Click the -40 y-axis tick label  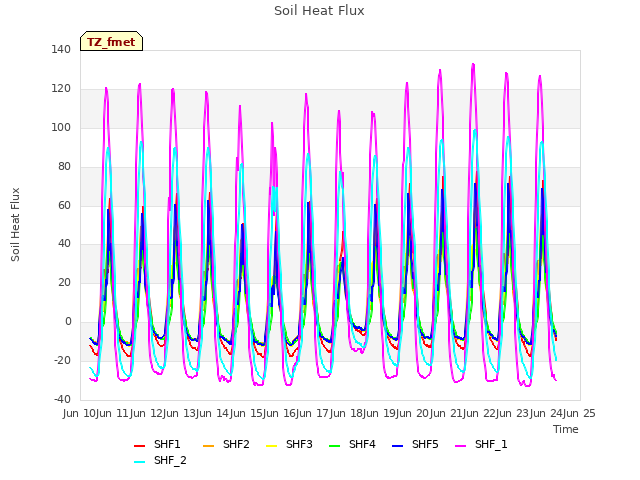tap(62, 399)
